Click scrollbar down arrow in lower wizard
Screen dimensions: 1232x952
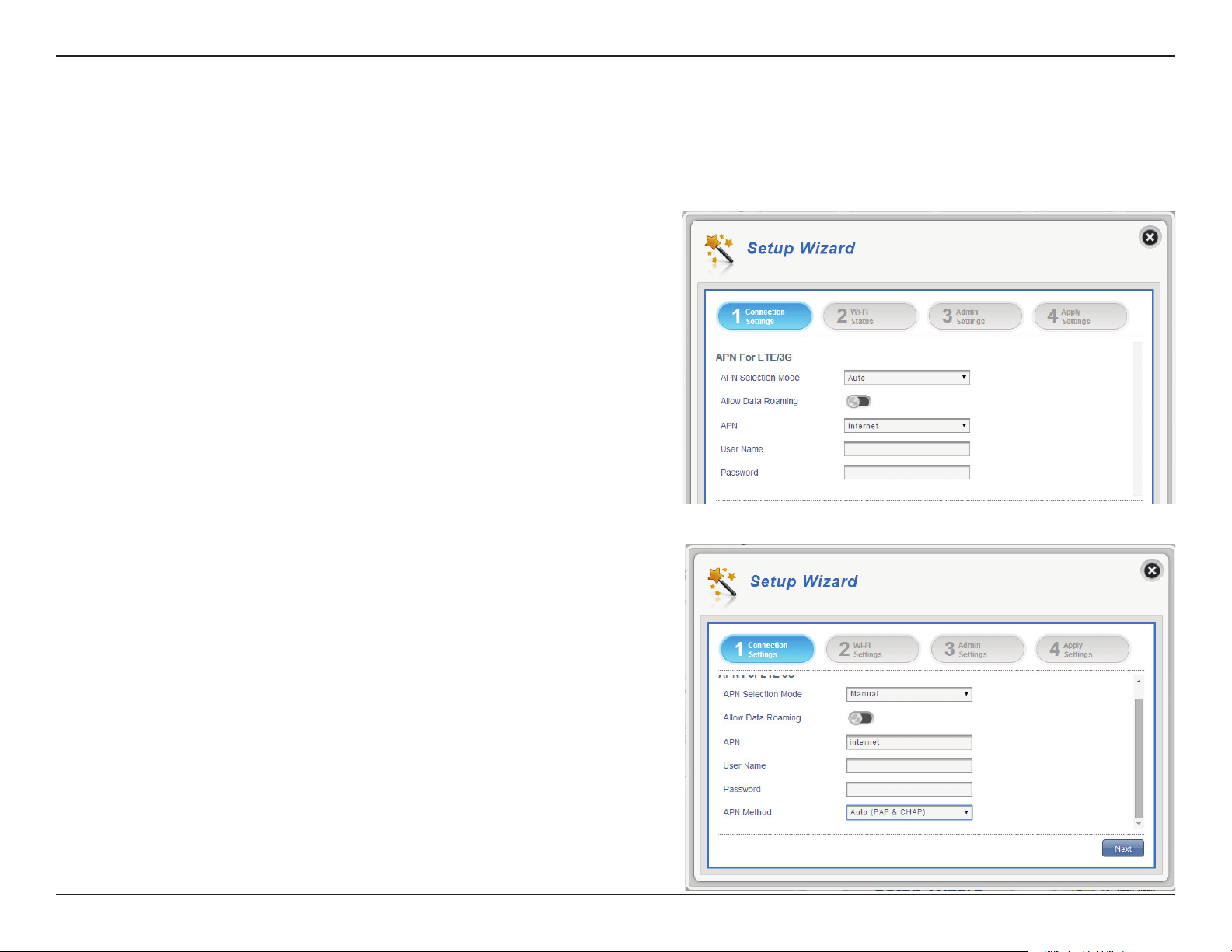pyautogui.click(x=1139, y=823)
